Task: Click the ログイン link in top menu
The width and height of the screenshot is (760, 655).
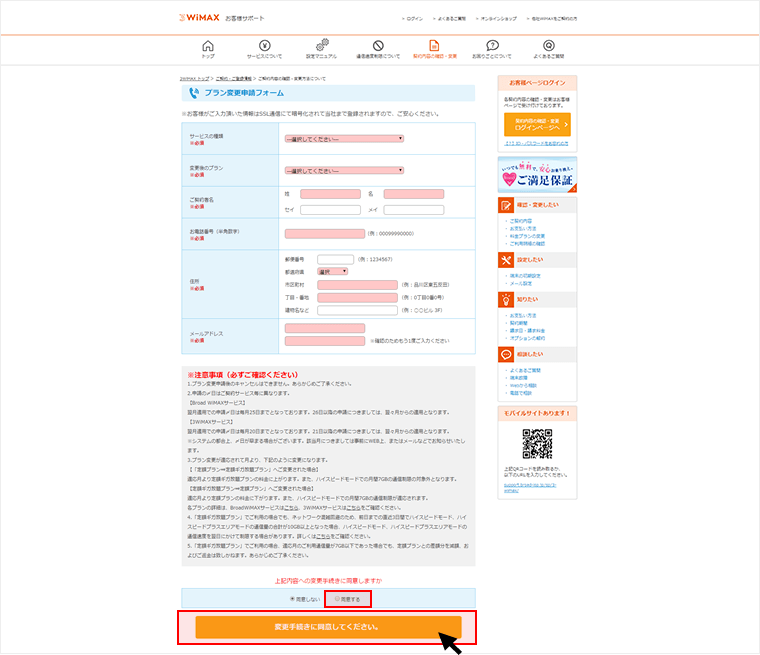Action: (x=414, y=18)
